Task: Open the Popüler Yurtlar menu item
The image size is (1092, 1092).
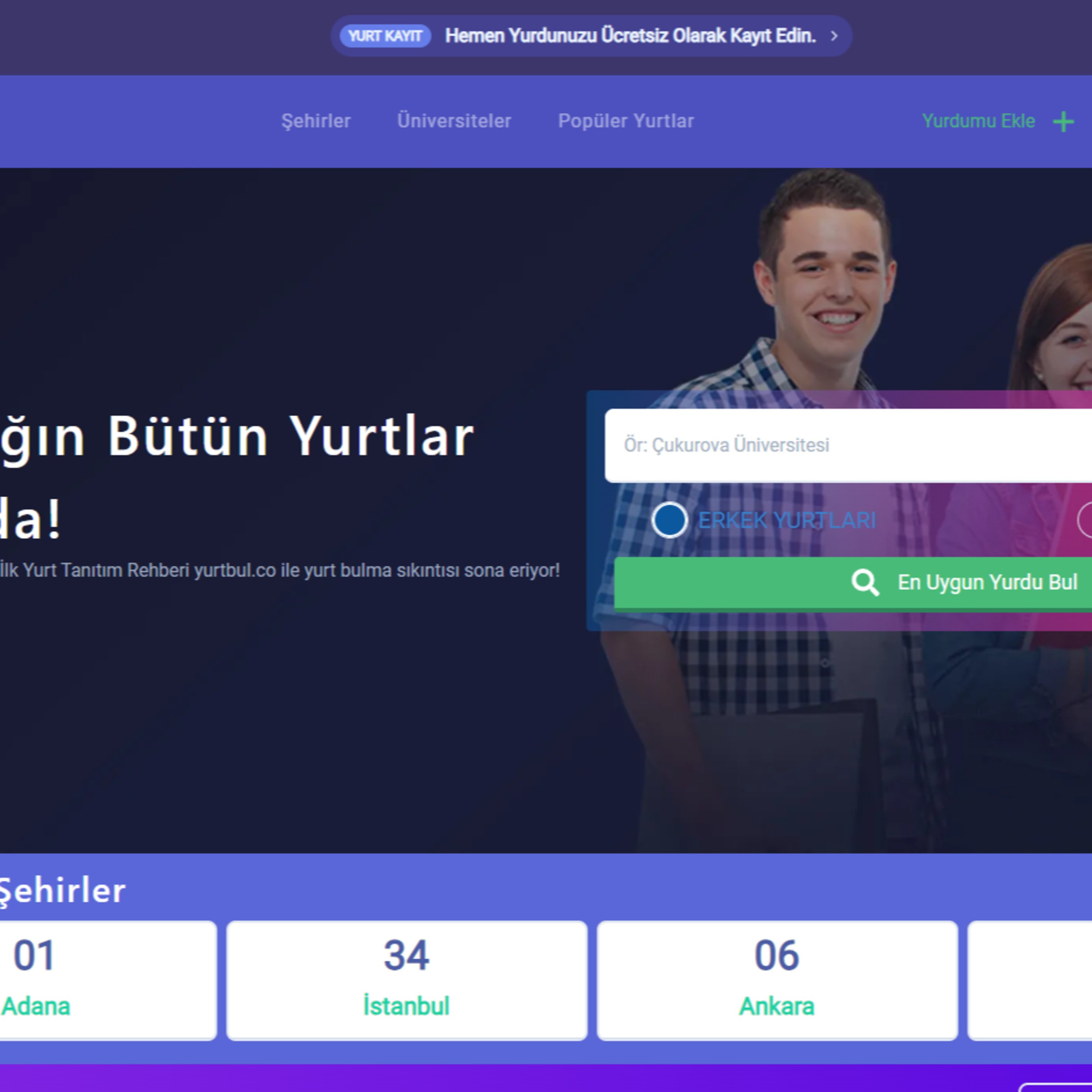Action: pos(626,121)
